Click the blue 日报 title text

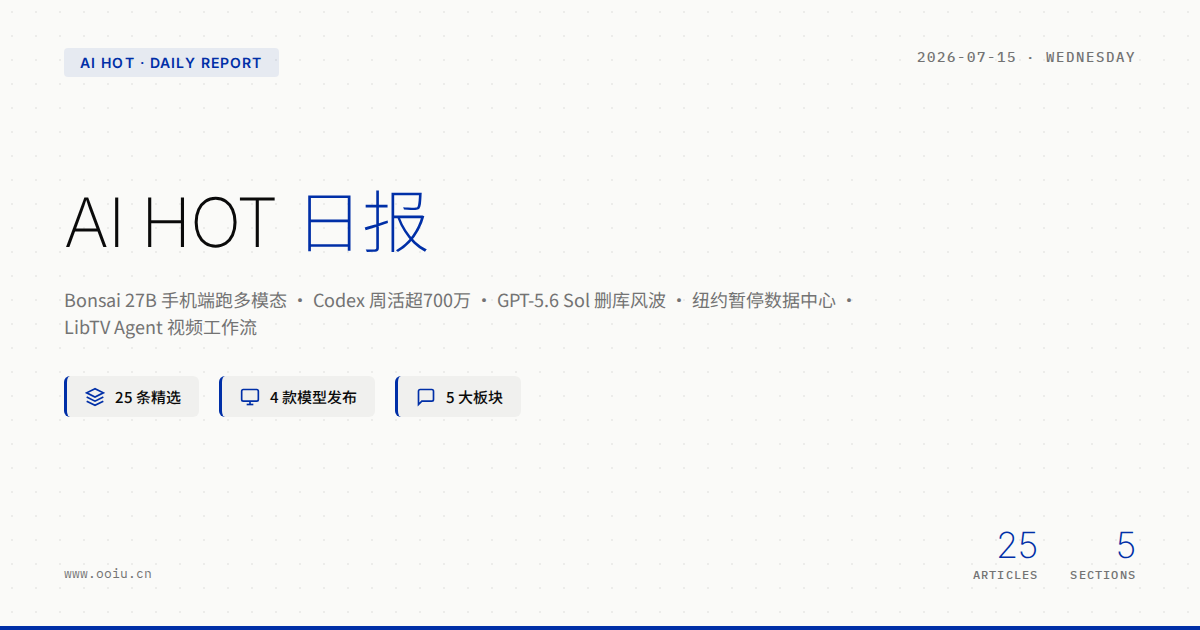click(366, 222)
